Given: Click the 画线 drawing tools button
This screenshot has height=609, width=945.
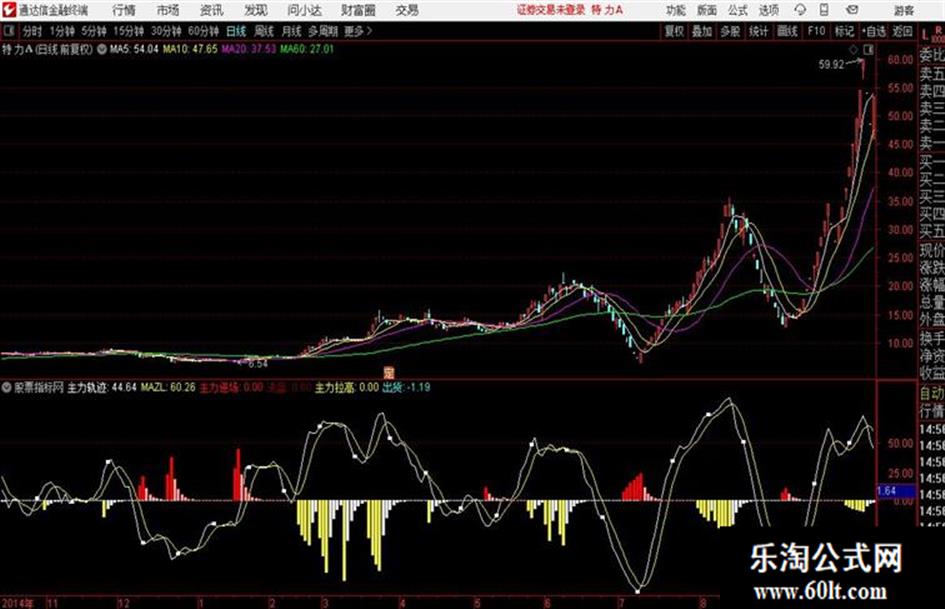Looking at the screenshot, I should [x=788, y=31].
